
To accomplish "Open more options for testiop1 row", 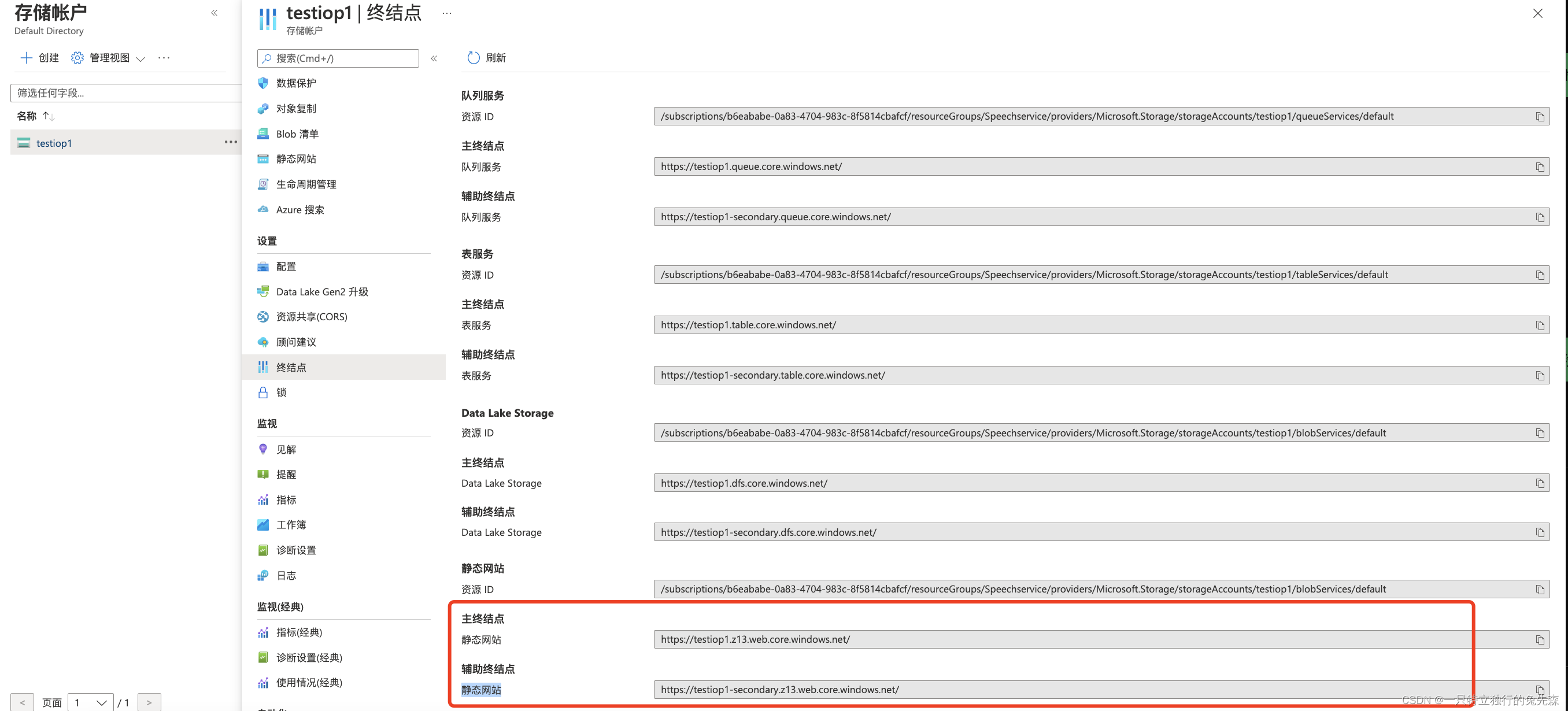I will (x=230, y=142).
